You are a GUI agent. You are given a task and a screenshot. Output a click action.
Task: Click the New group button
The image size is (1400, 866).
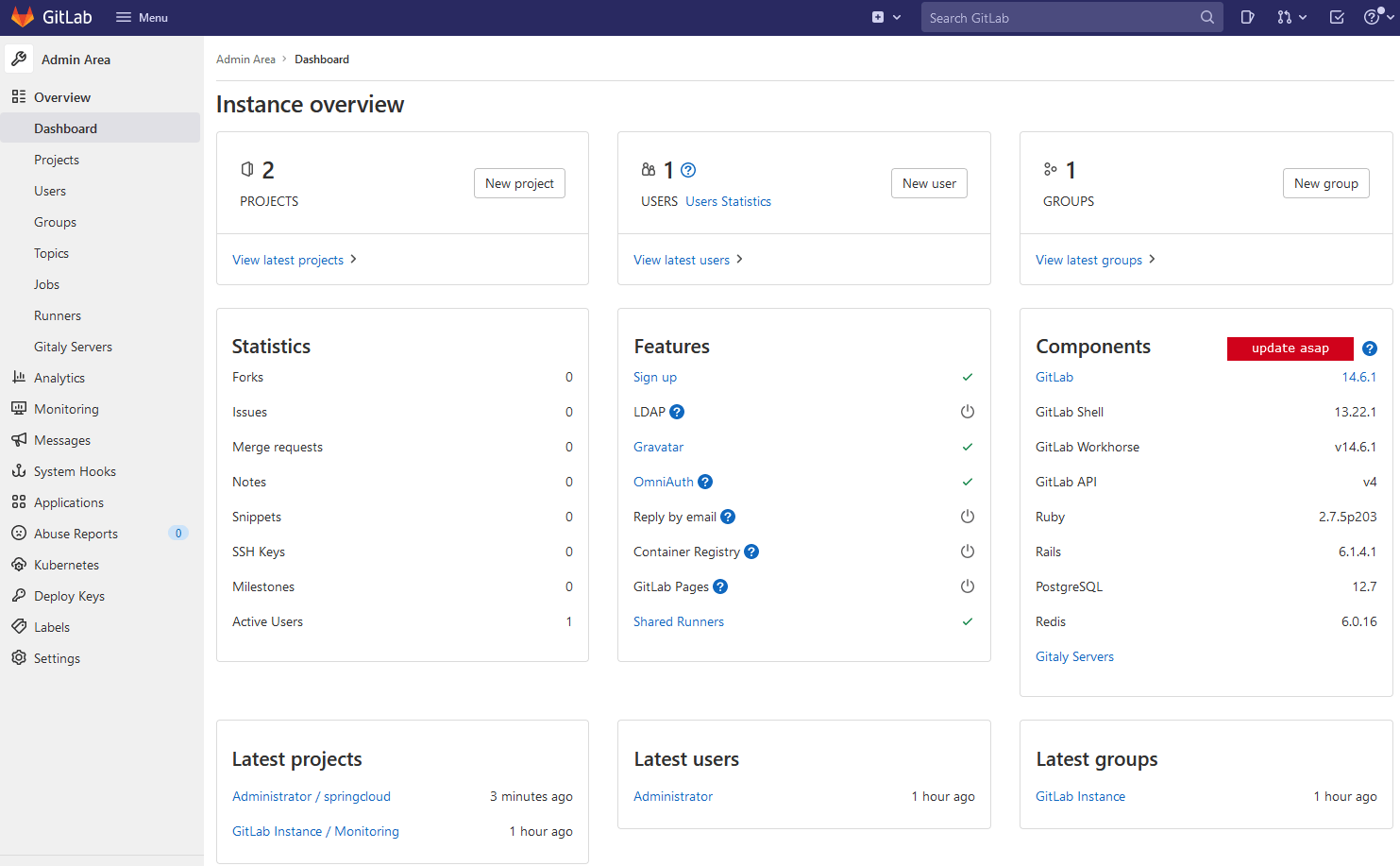pos(1325,183)
